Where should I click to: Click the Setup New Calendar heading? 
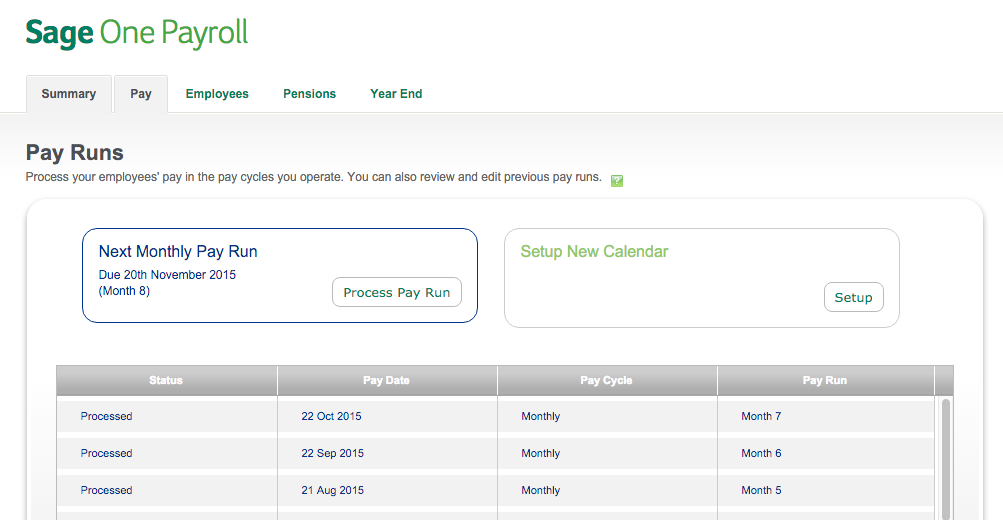[x=594, y=252]
